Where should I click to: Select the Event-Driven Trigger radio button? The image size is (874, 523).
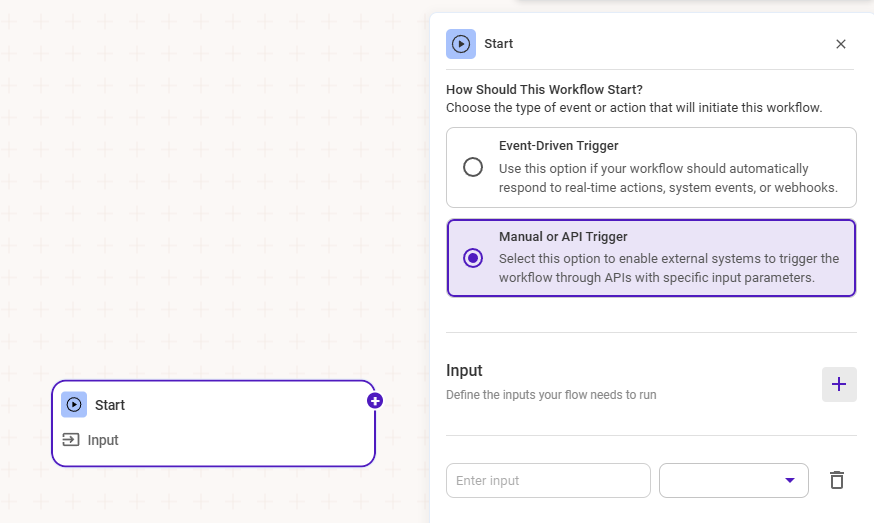tap(473, 167)
